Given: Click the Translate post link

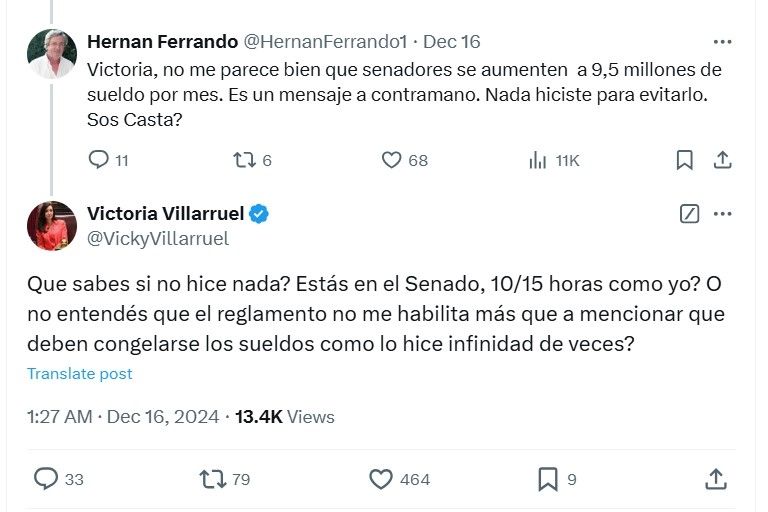Looking at the screenshot, I should (x=80, y=373).
